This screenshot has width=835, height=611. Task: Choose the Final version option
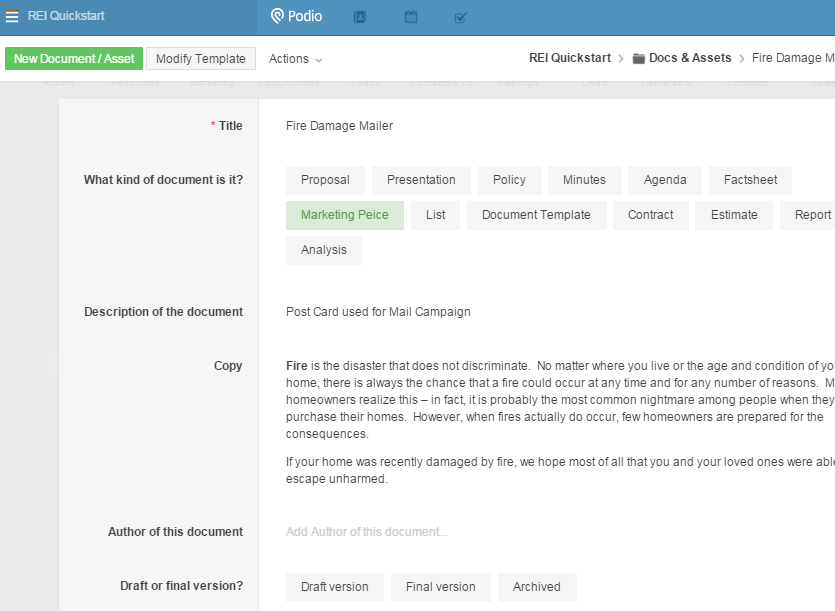[x=440, y=587]
